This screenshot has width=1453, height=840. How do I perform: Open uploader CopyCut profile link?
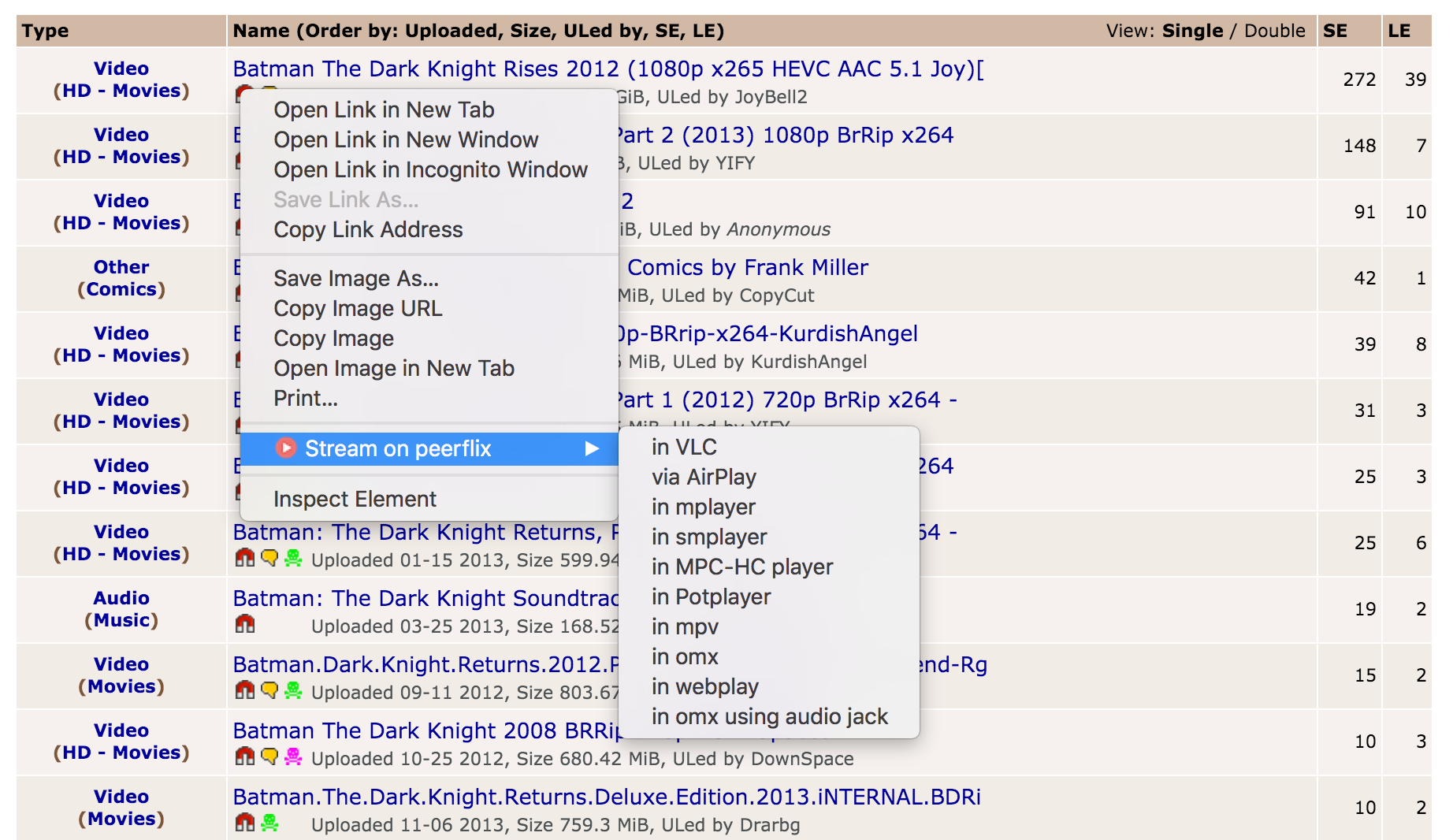click(x=776, y=295)
